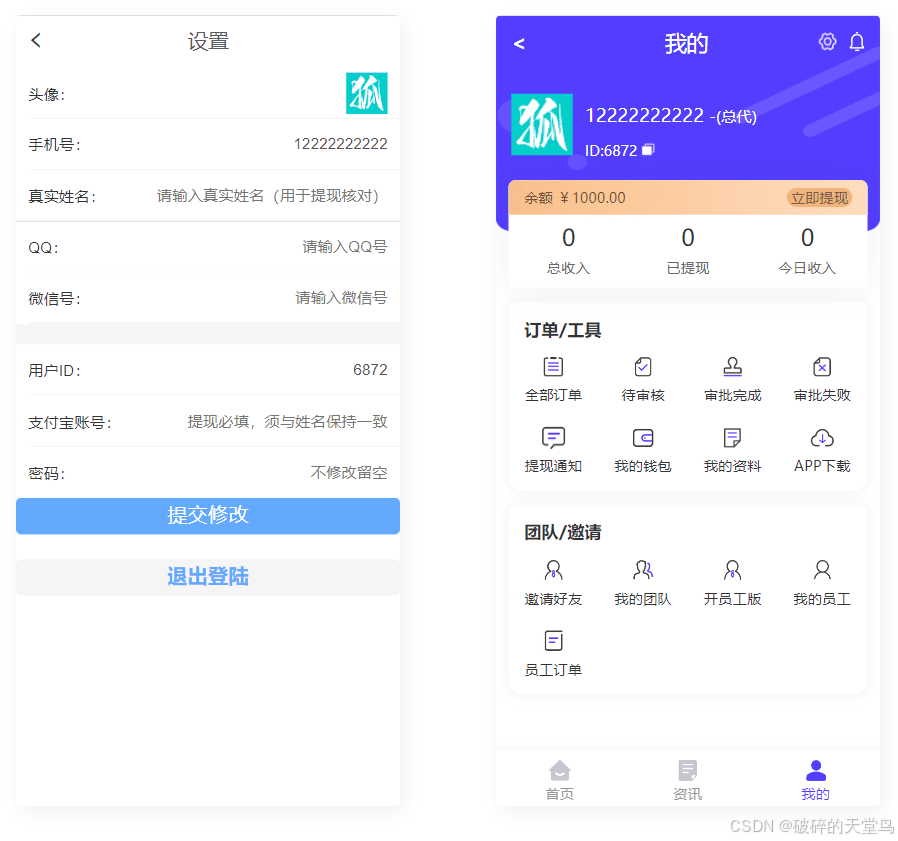This screenshot has width=898, height=841.
Task: Select phone number 12222222222 in settings
Action: (341, 144)
